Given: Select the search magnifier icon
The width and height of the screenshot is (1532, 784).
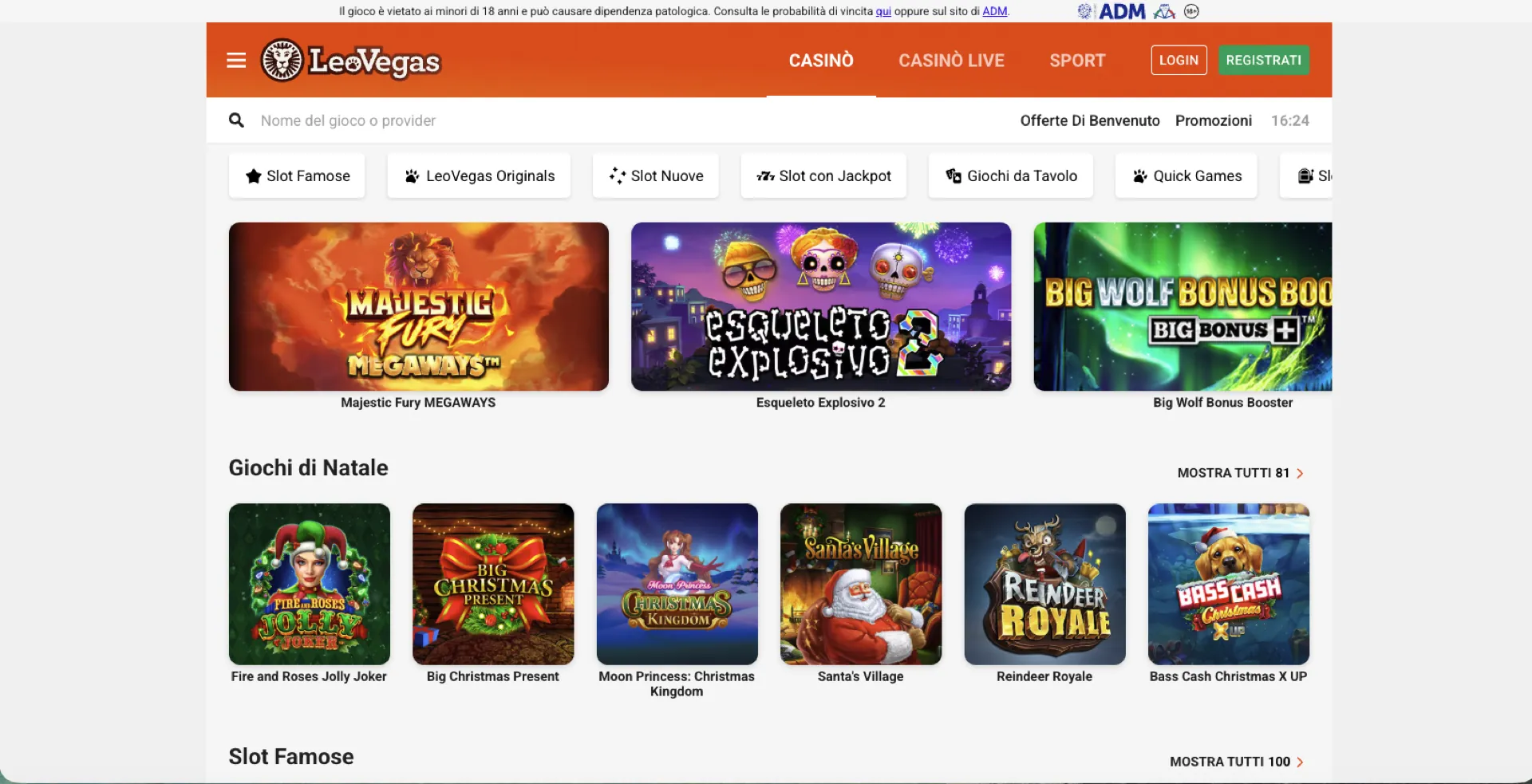Looking at the screenshot, I should point(236,120).
